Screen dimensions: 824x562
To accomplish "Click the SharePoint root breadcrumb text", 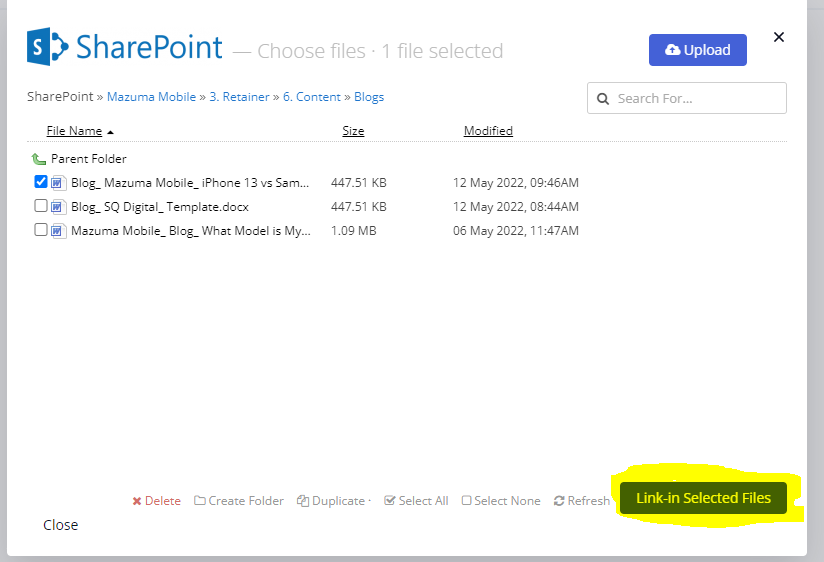I will pos(60,97).
